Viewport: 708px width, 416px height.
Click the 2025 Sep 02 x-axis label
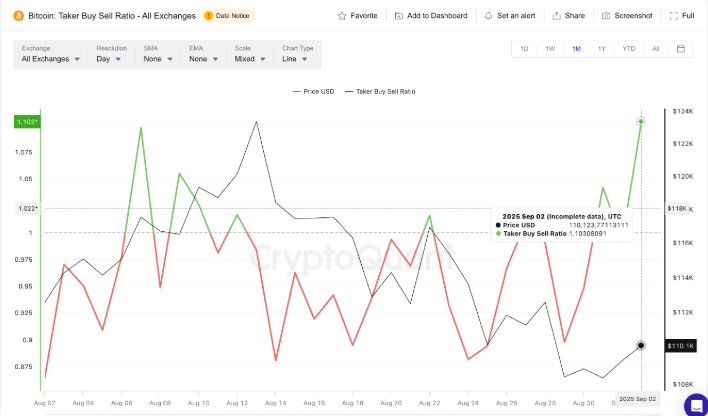tap(637, 399)
